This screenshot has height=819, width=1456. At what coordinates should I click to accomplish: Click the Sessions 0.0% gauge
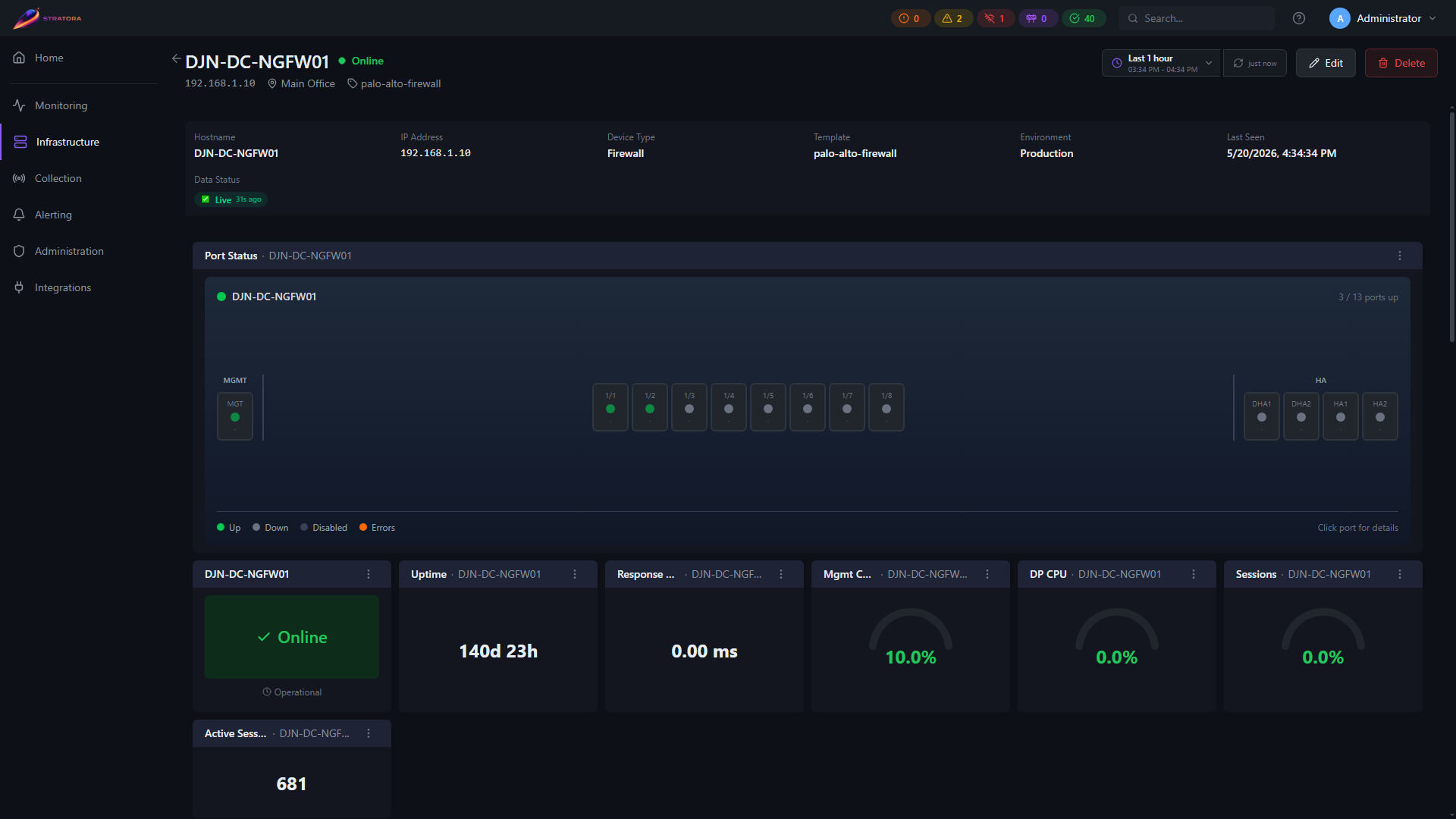point(1323,638)
